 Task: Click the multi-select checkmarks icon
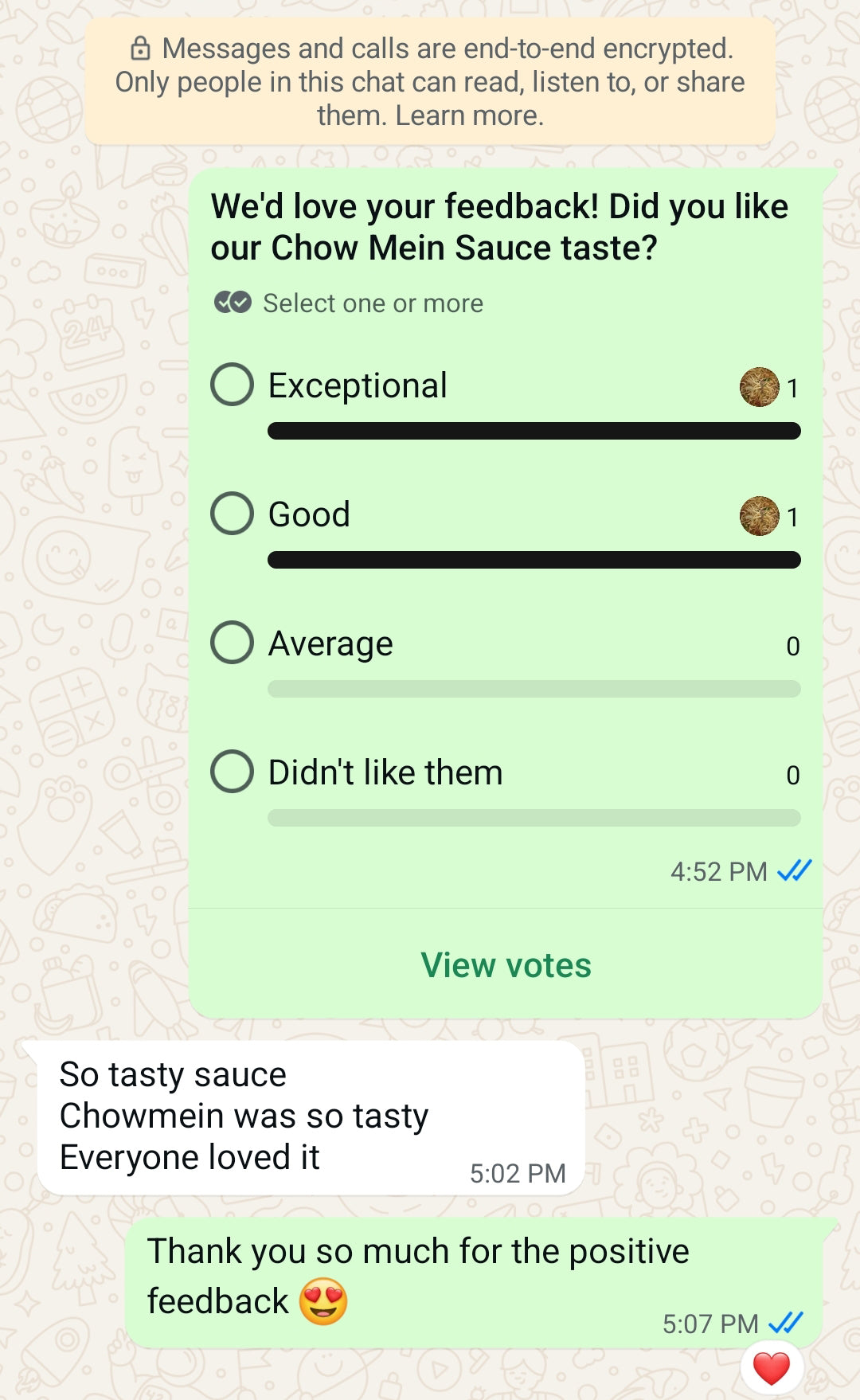(x=233, y=303)
